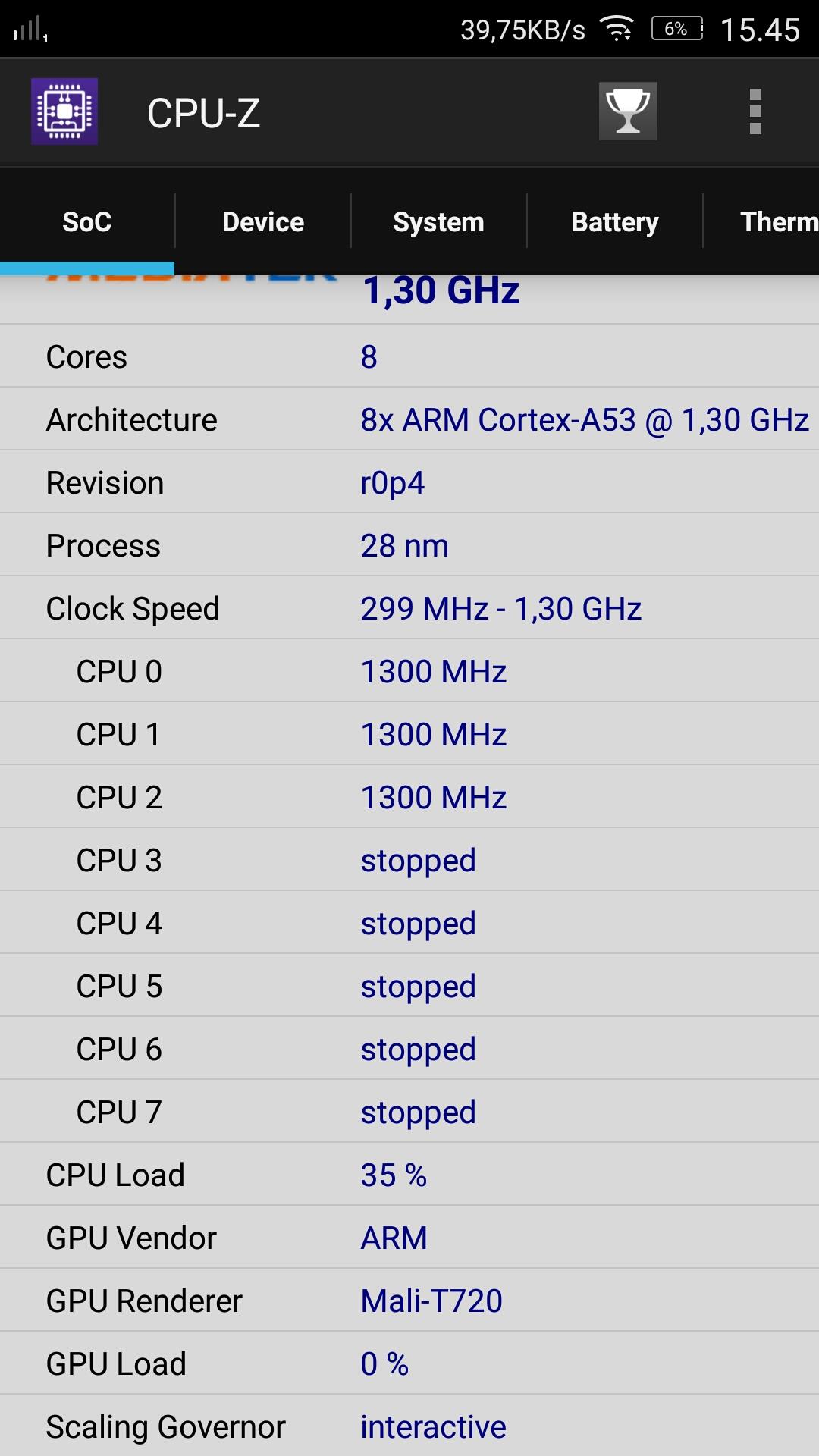Open the trophy benchmark icon
819x1456 pixels.
click(x=628, y=111)
